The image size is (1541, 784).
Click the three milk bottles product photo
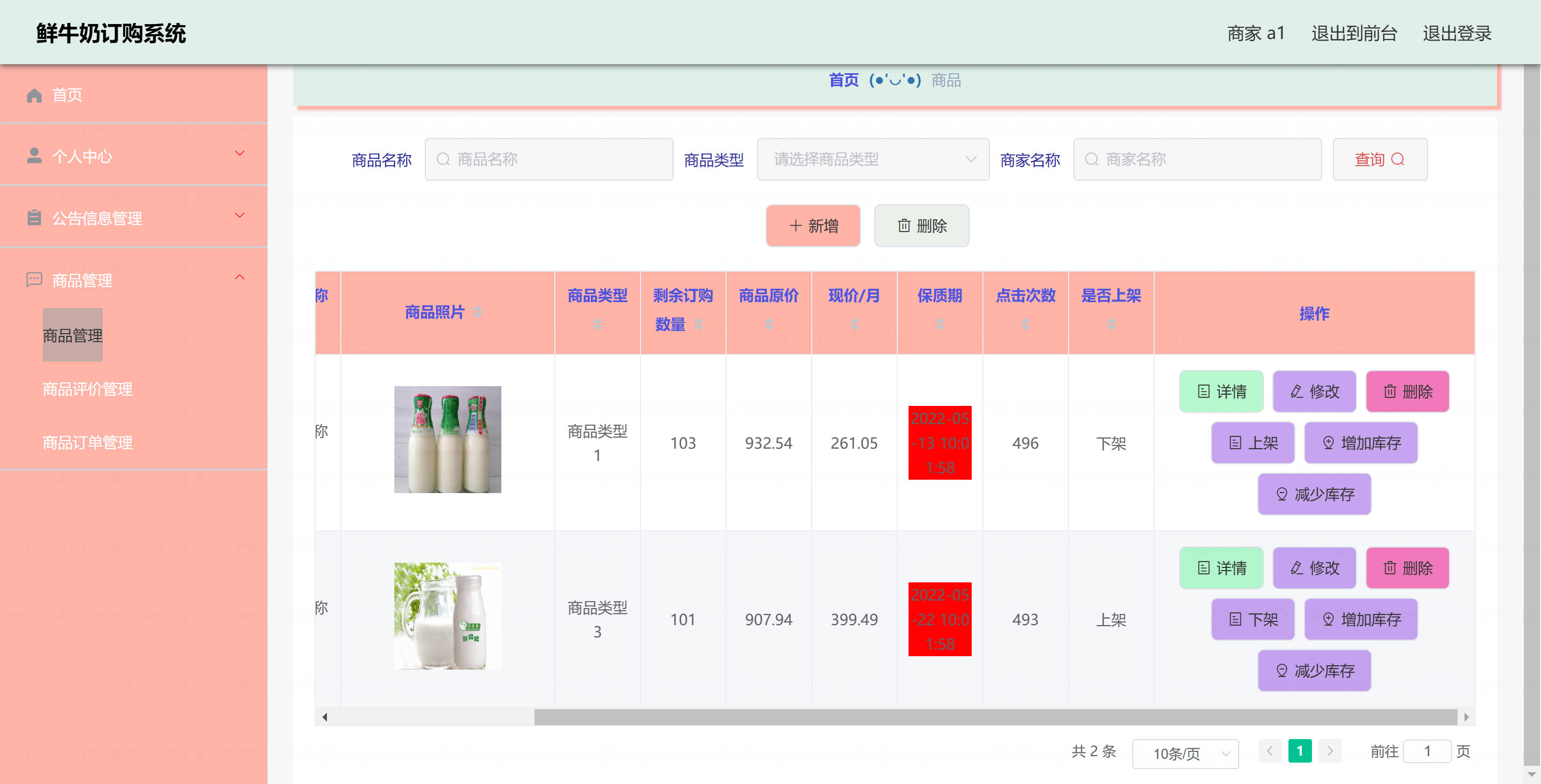point(447,440)
